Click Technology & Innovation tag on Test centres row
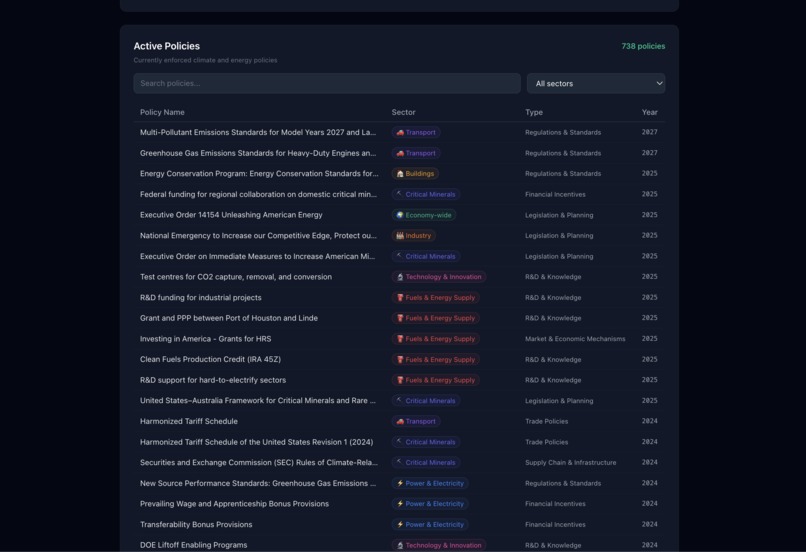Image resolution: width=806 pixels, height=552 pixels. point(438,277)
